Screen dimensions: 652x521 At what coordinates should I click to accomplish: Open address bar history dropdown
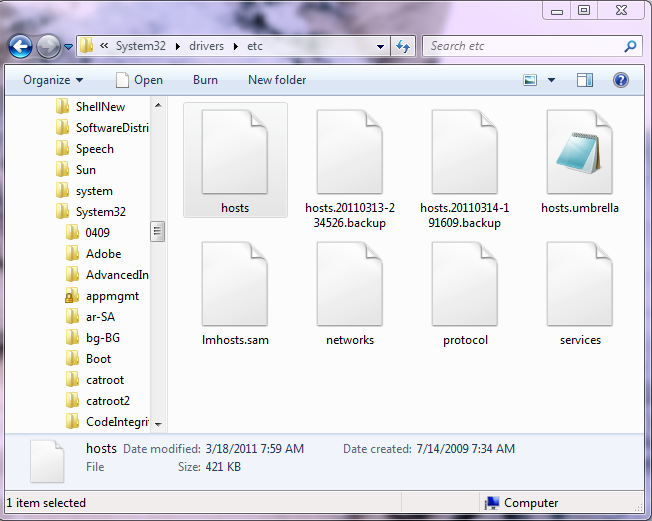click(380, 47)
